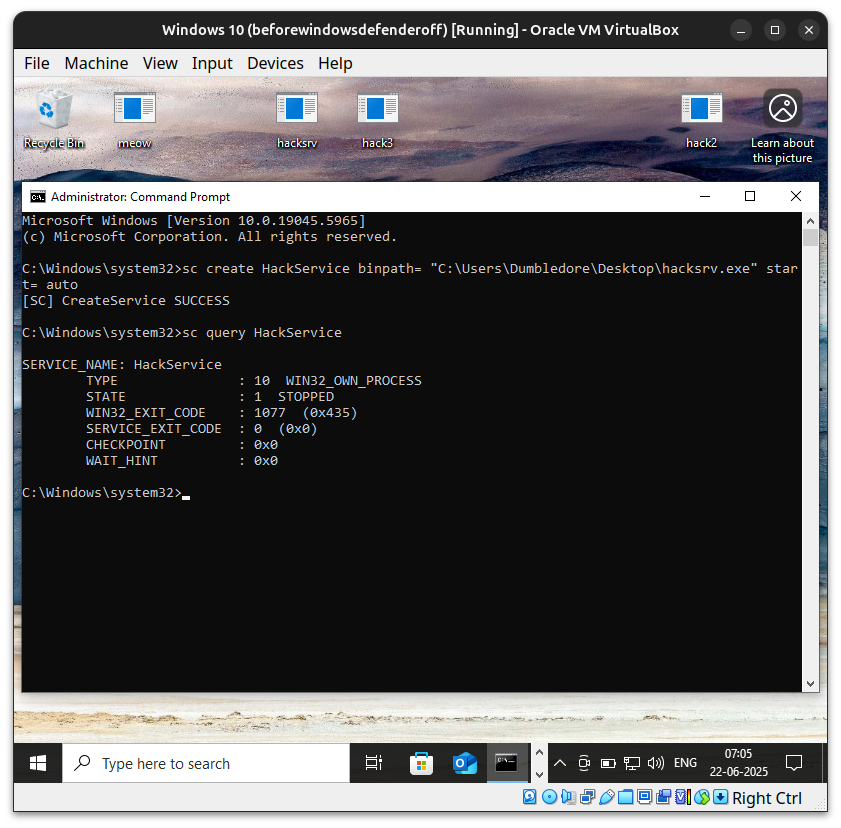Open the VirtualBox Machine menu
Viewport: 841px width, 828px height.
[96, 63]
